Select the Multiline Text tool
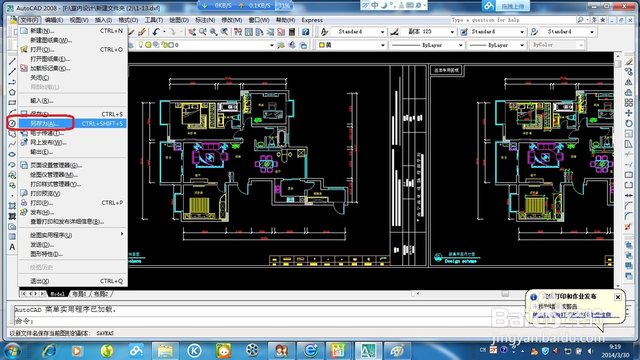 12,247
